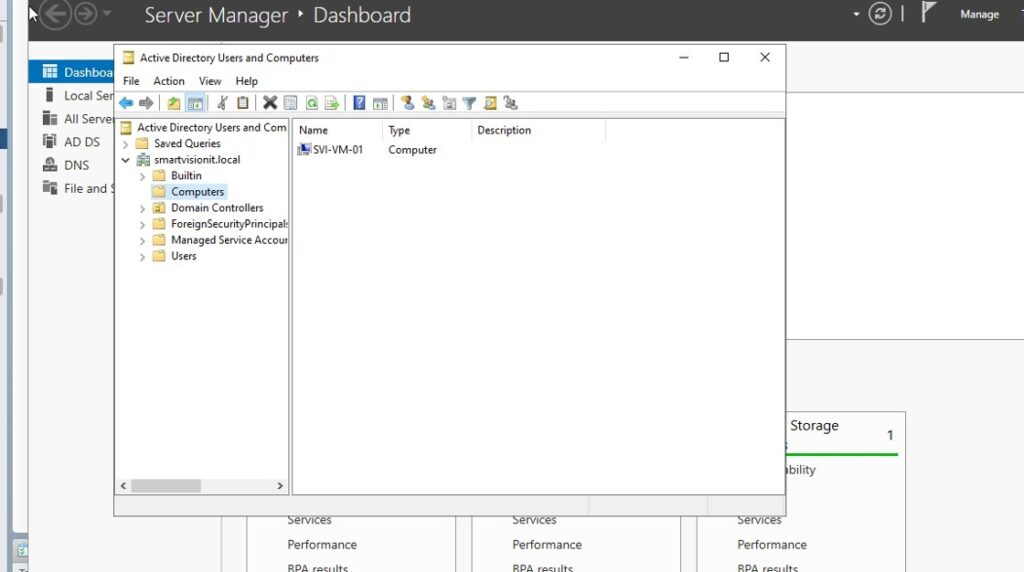1024x572 pixels.
Task: Click the Delete X icon in toolbar
Action: [x=270, y=103]
